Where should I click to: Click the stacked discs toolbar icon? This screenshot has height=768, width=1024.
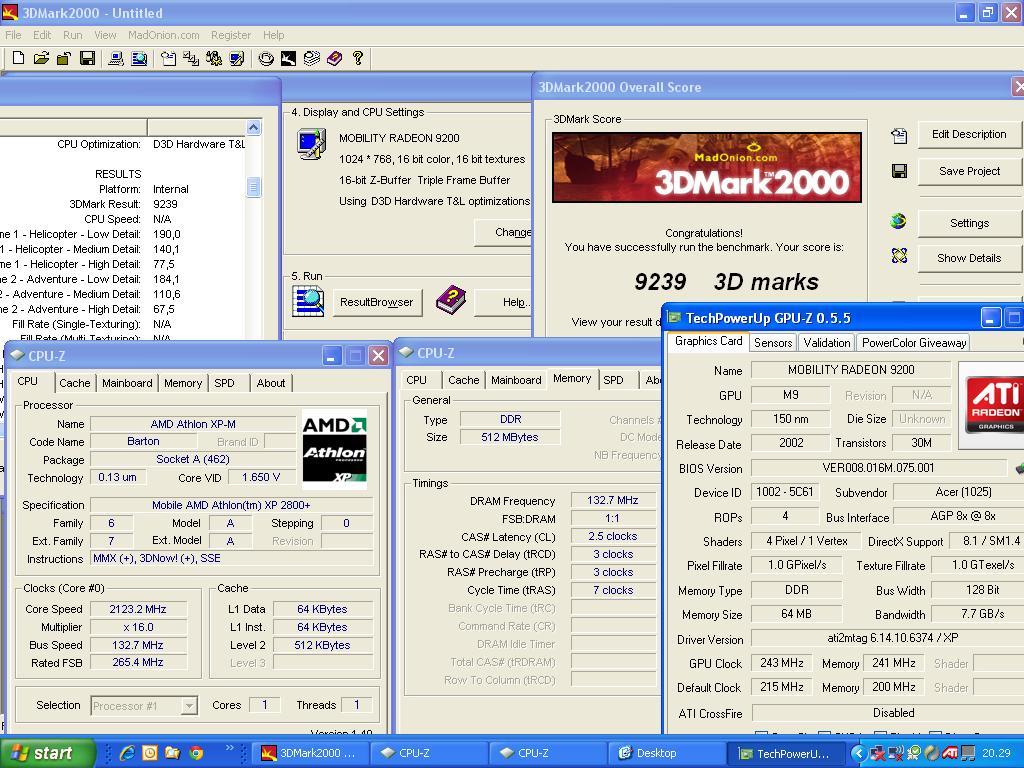click(x=312, y=58)
